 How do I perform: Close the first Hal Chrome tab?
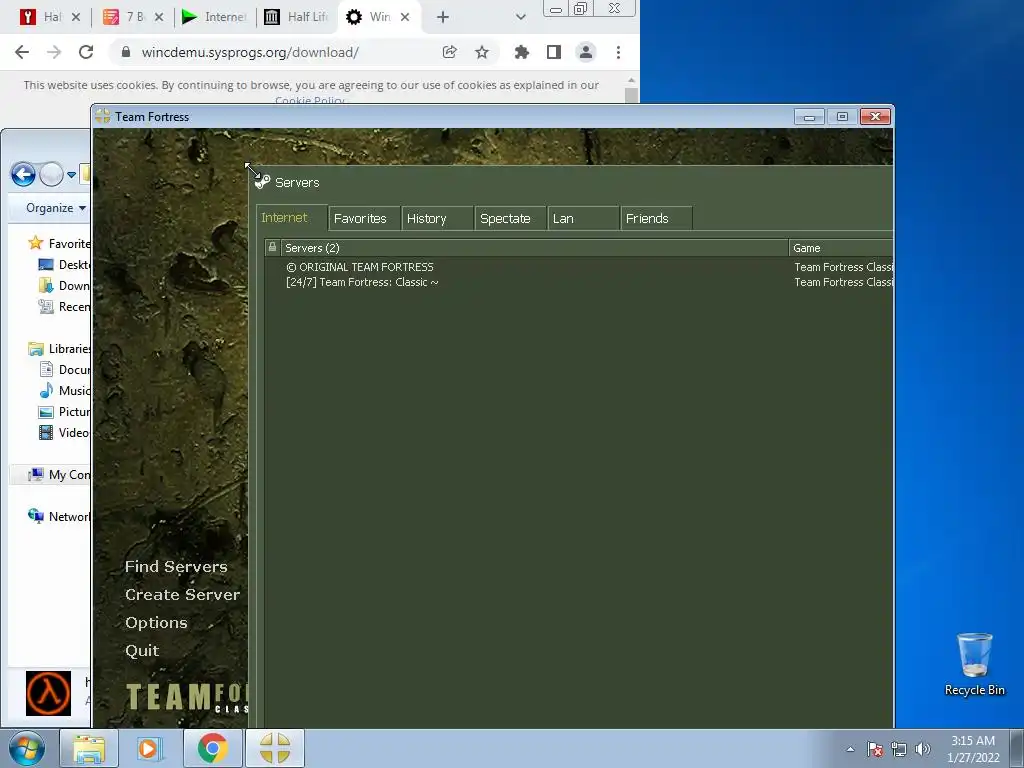tap(76, 17)
